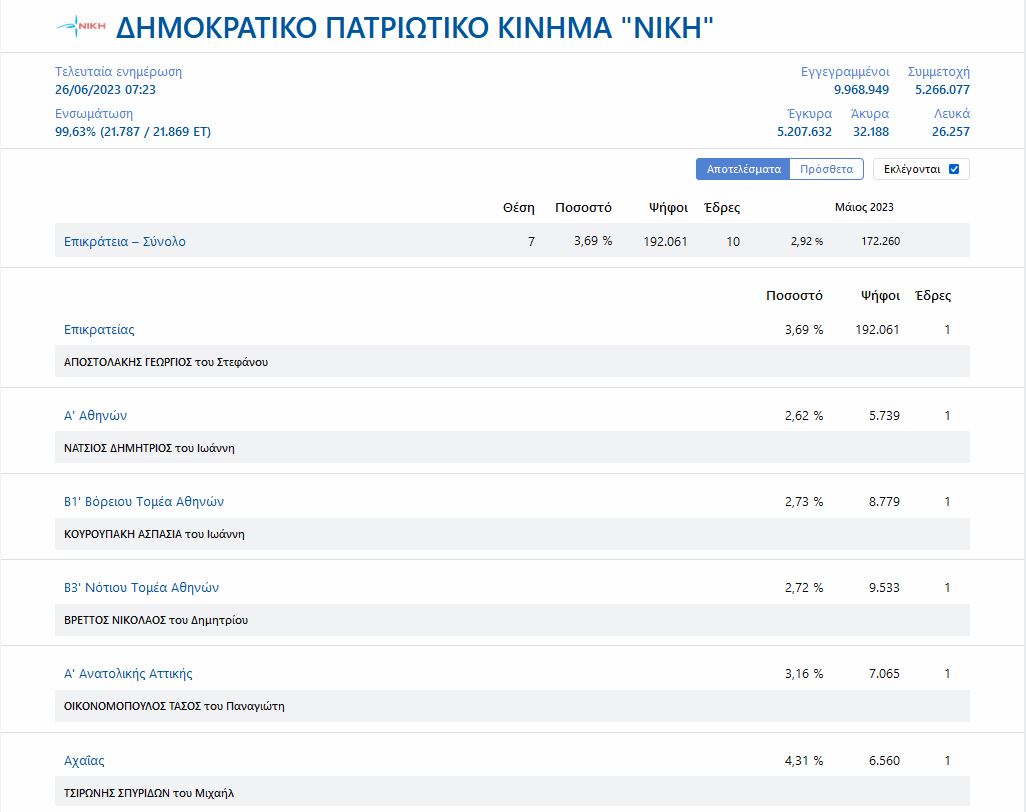Image resolution: width=1026 pixels, height=812 pixels.
Task: Open the Αχαΐας constituency link
Action: coord(84,760)
